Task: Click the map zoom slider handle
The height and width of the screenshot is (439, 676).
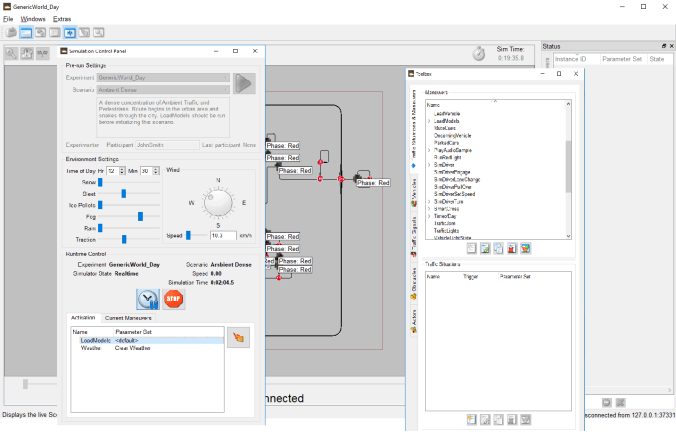Action: 25,384
